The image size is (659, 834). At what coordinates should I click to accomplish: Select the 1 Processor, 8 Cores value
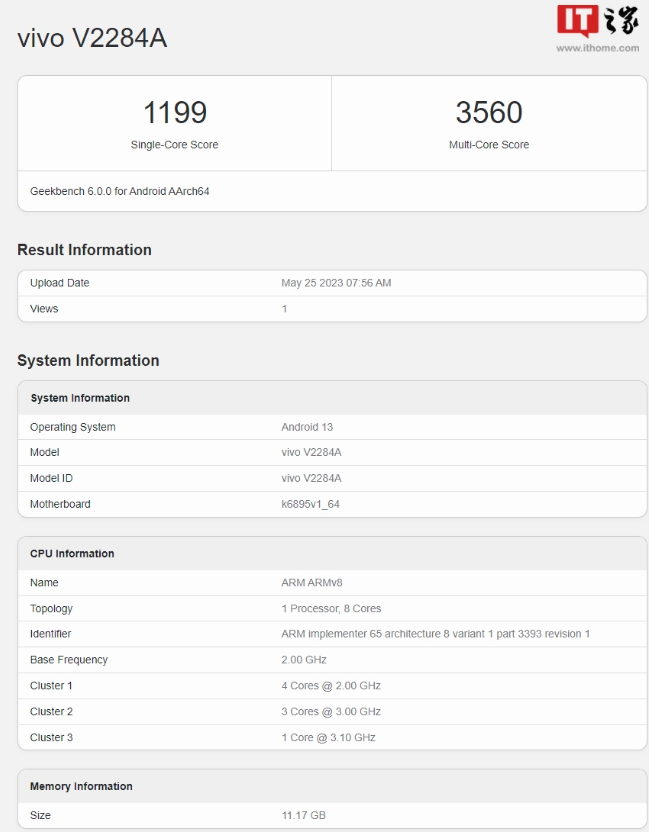click(331, 608)
